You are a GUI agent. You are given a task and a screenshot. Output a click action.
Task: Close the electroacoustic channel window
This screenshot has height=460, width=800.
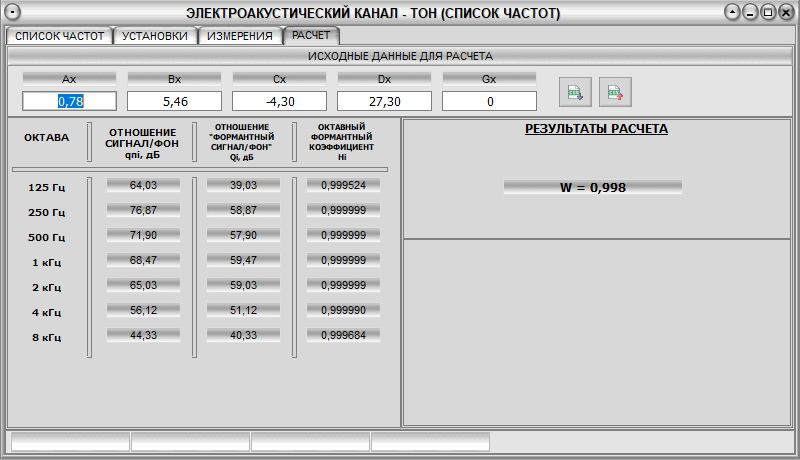pyautogui.click(x=785, y=13)
